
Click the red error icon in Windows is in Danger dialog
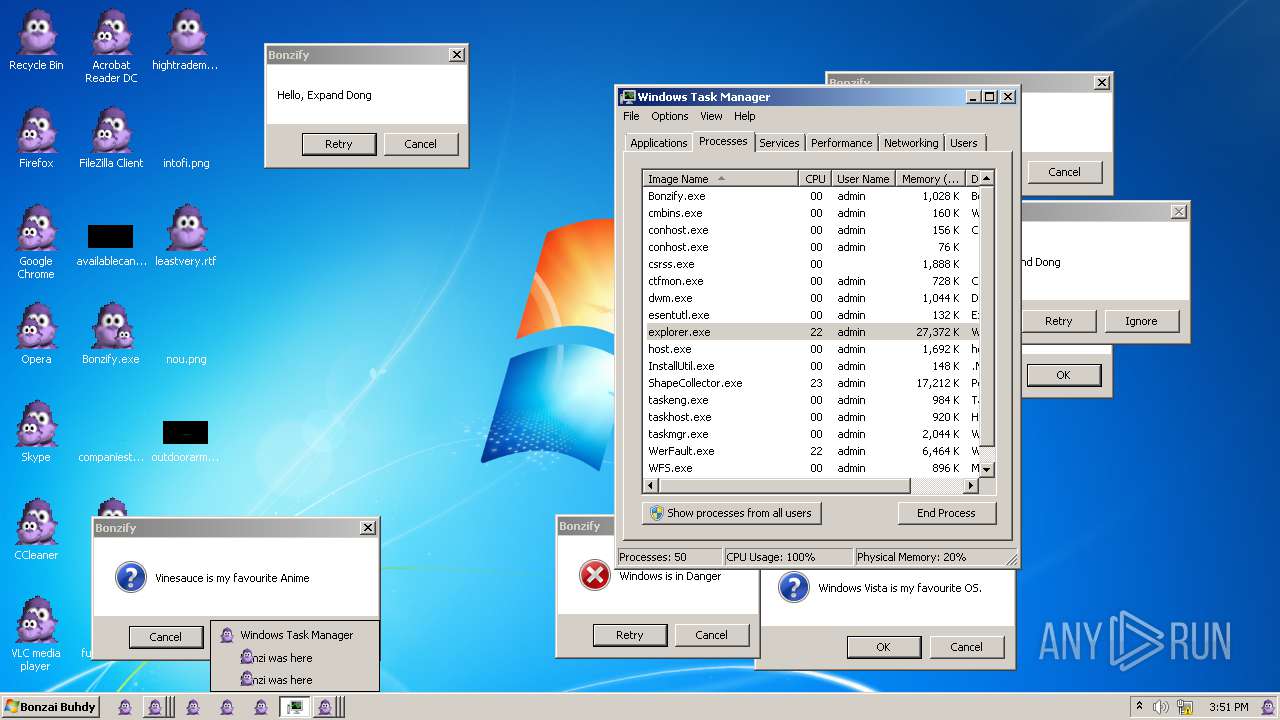595,575
